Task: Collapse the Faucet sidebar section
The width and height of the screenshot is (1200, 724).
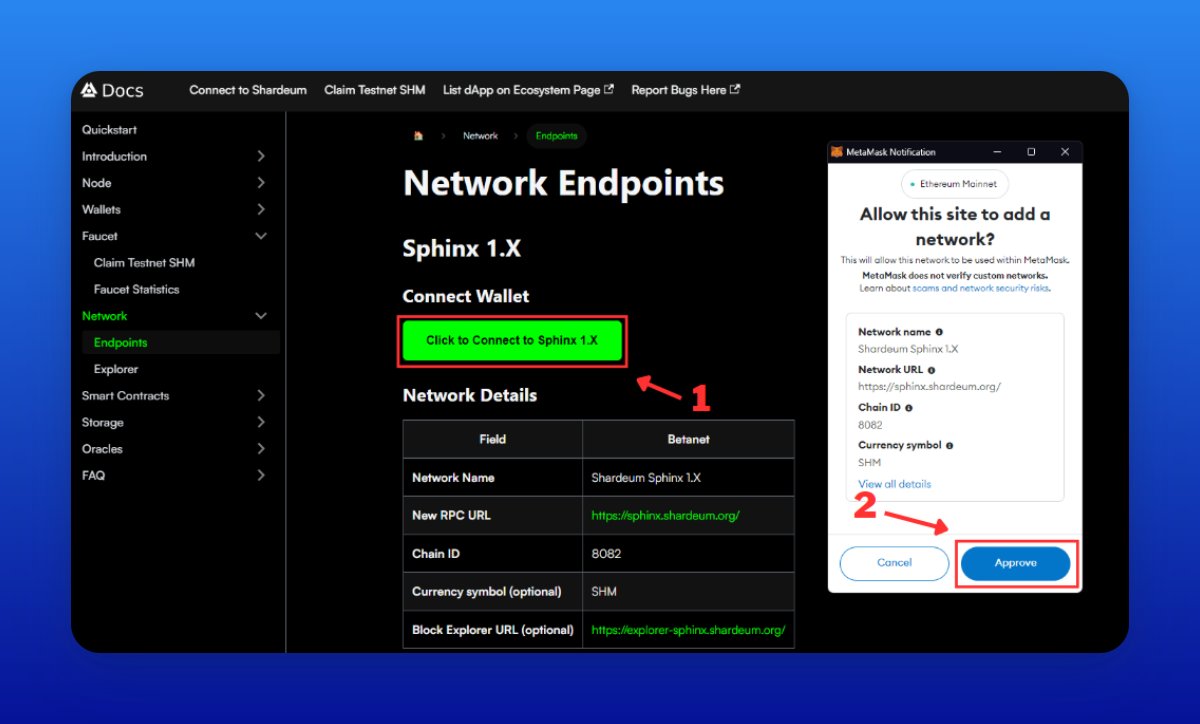Action: coord(261,236)
